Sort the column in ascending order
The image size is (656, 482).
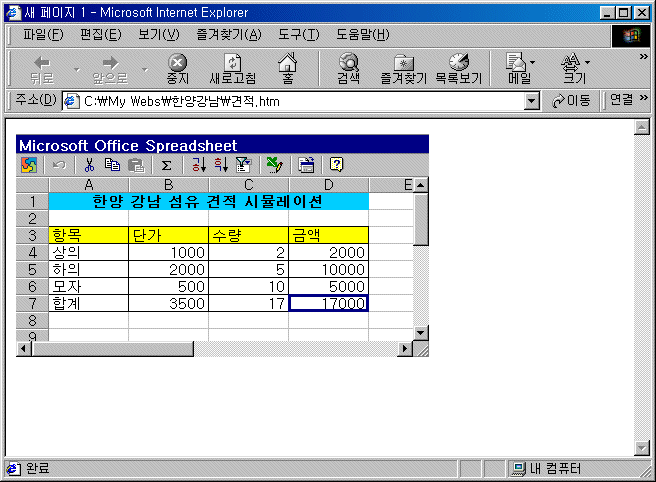coord(199,165)
